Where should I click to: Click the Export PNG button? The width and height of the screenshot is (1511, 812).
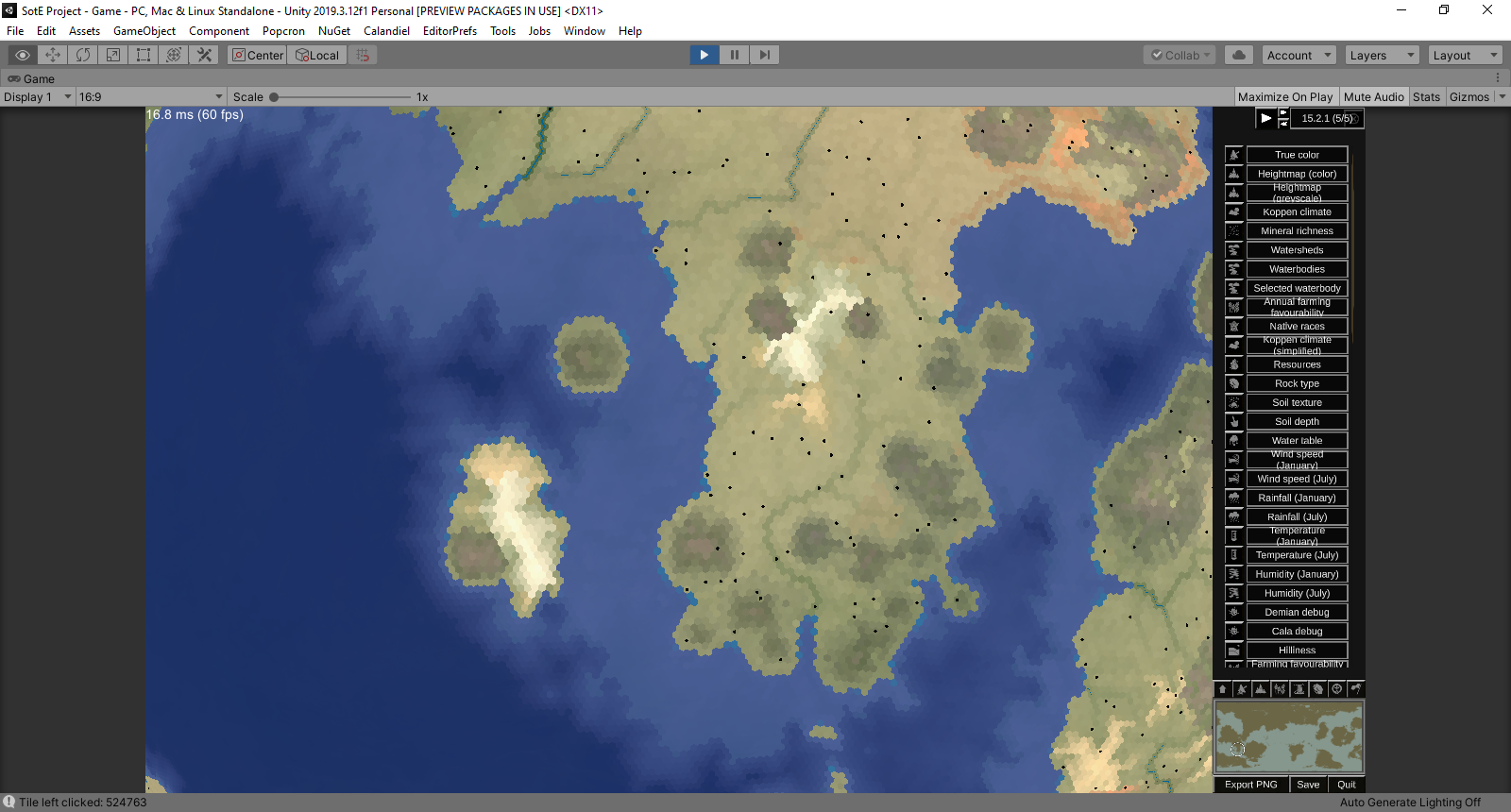[1251, 785]
